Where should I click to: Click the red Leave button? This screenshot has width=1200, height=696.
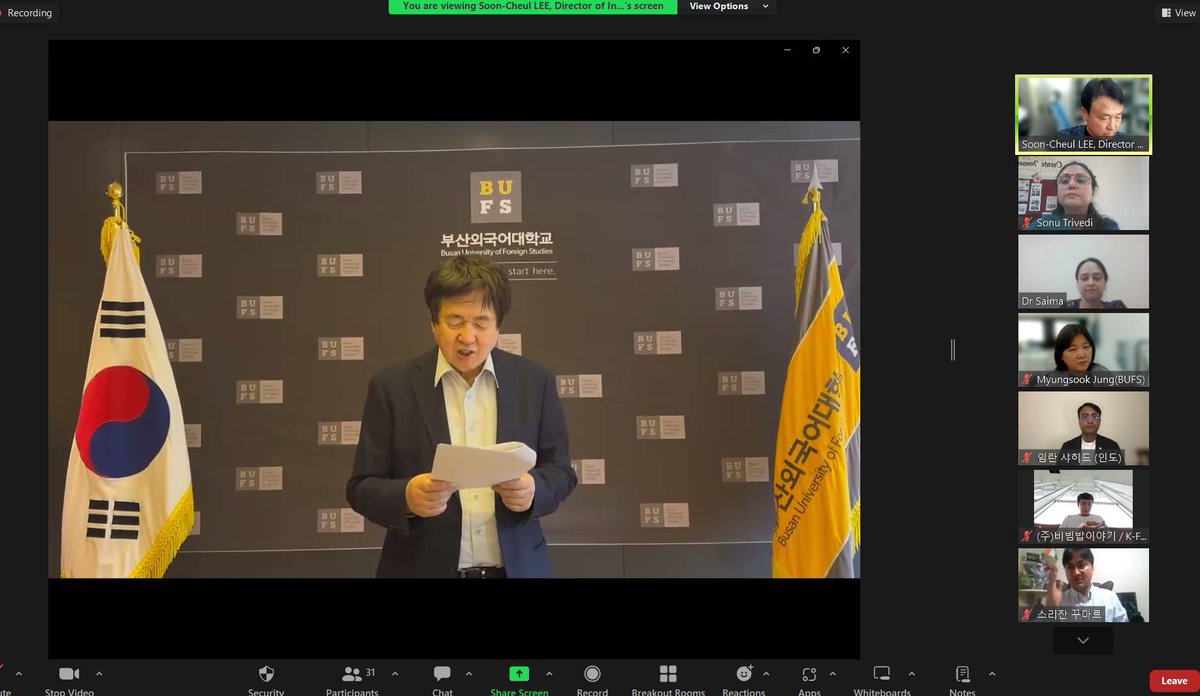point(1174,681)
